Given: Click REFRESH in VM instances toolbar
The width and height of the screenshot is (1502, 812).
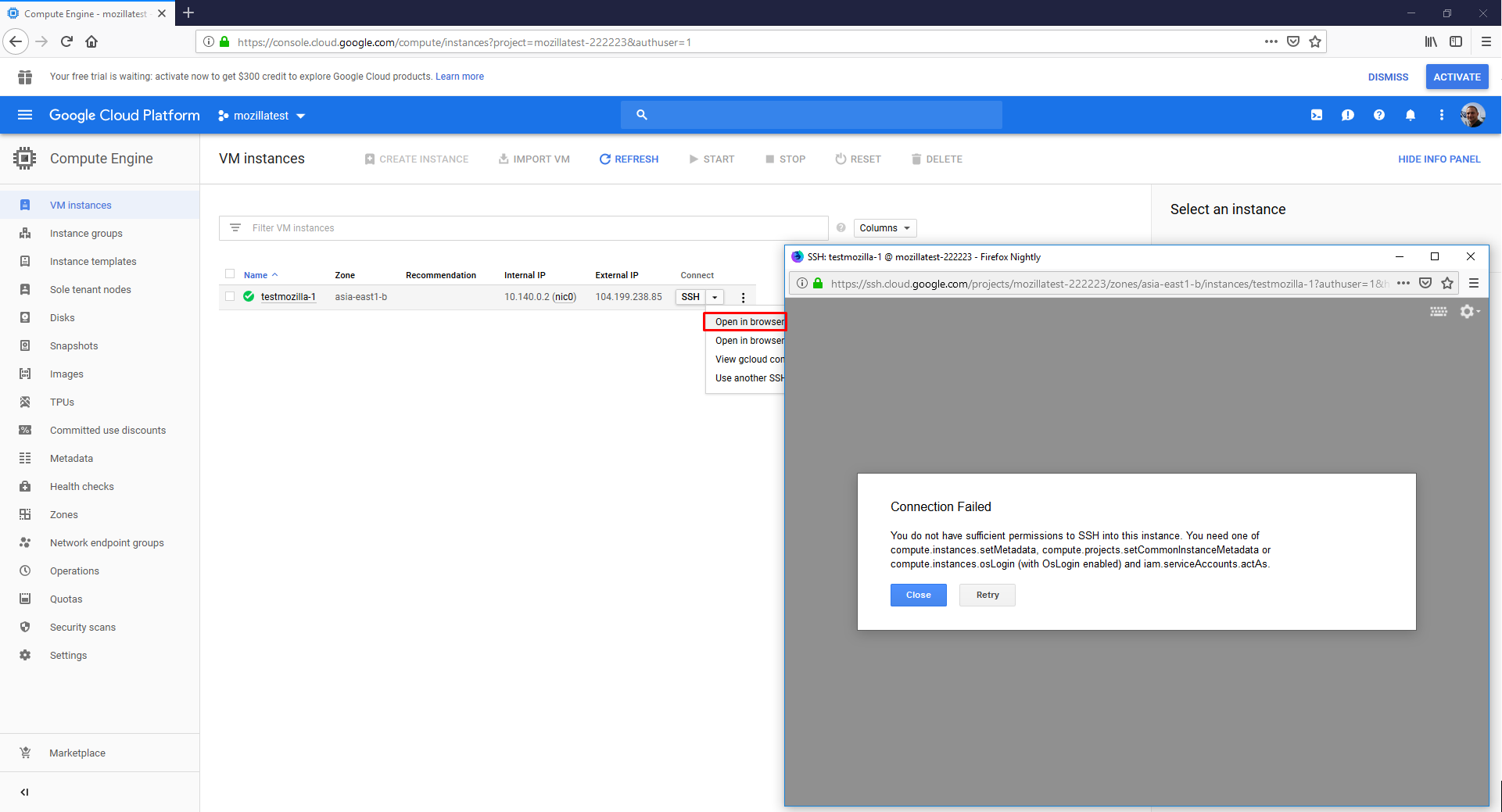Looking at the screenshot, I should (629, 159).
